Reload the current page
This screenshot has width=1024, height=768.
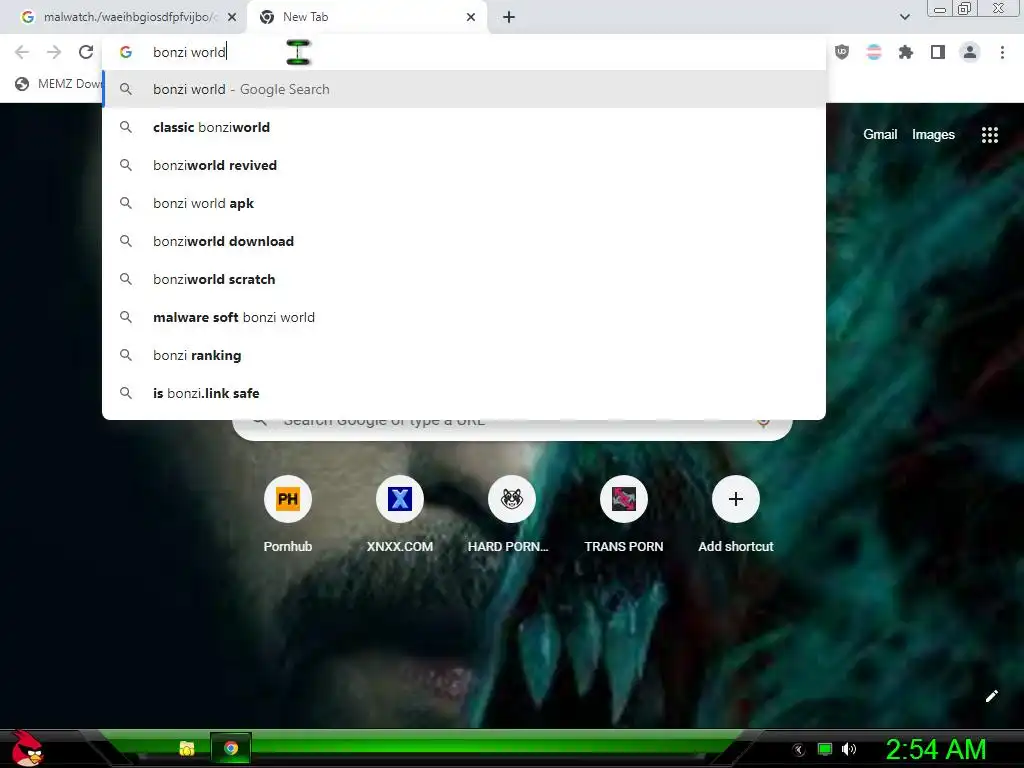(86, 52)
